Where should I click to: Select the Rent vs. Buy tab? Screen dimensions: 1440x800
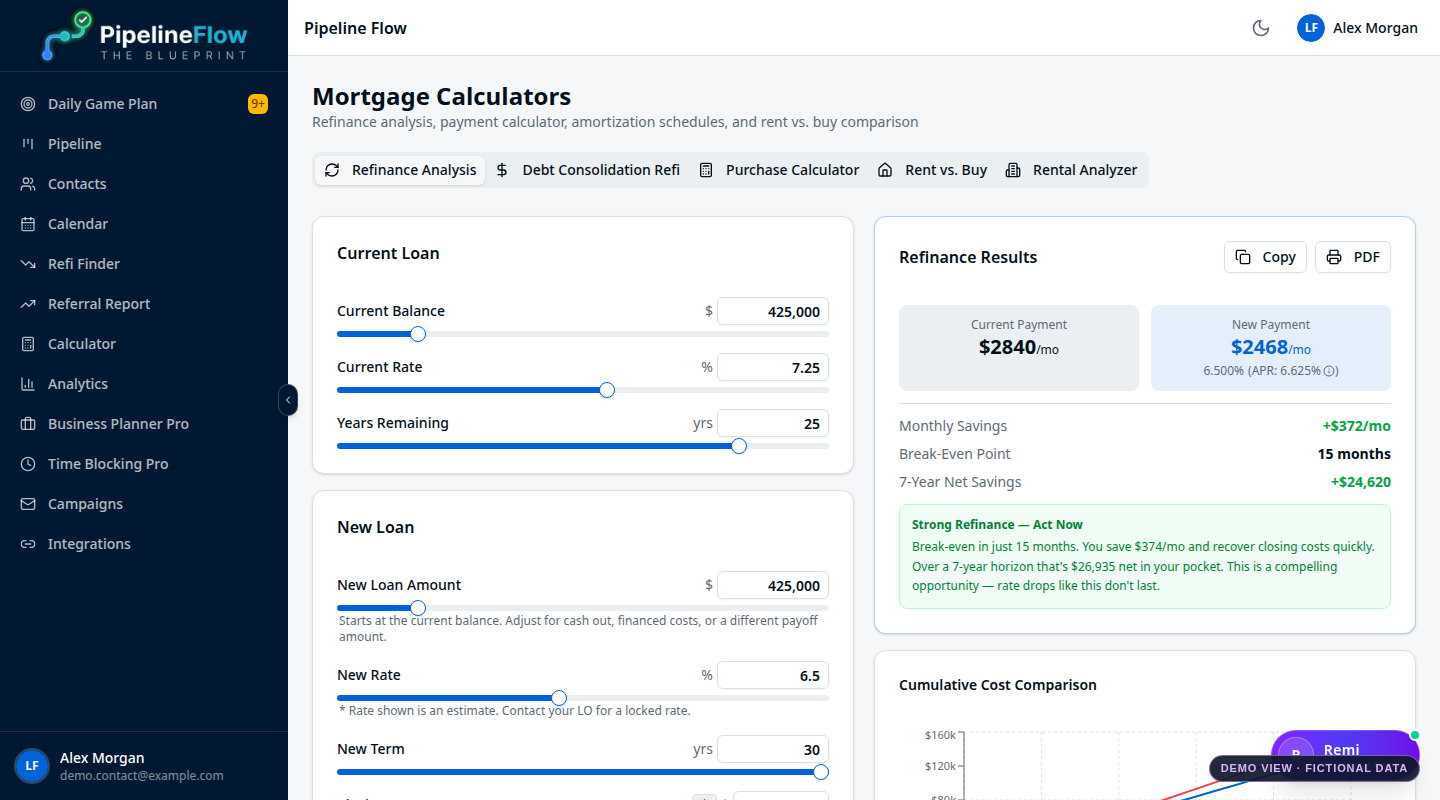pyautogui.click(x=932, y=170)
